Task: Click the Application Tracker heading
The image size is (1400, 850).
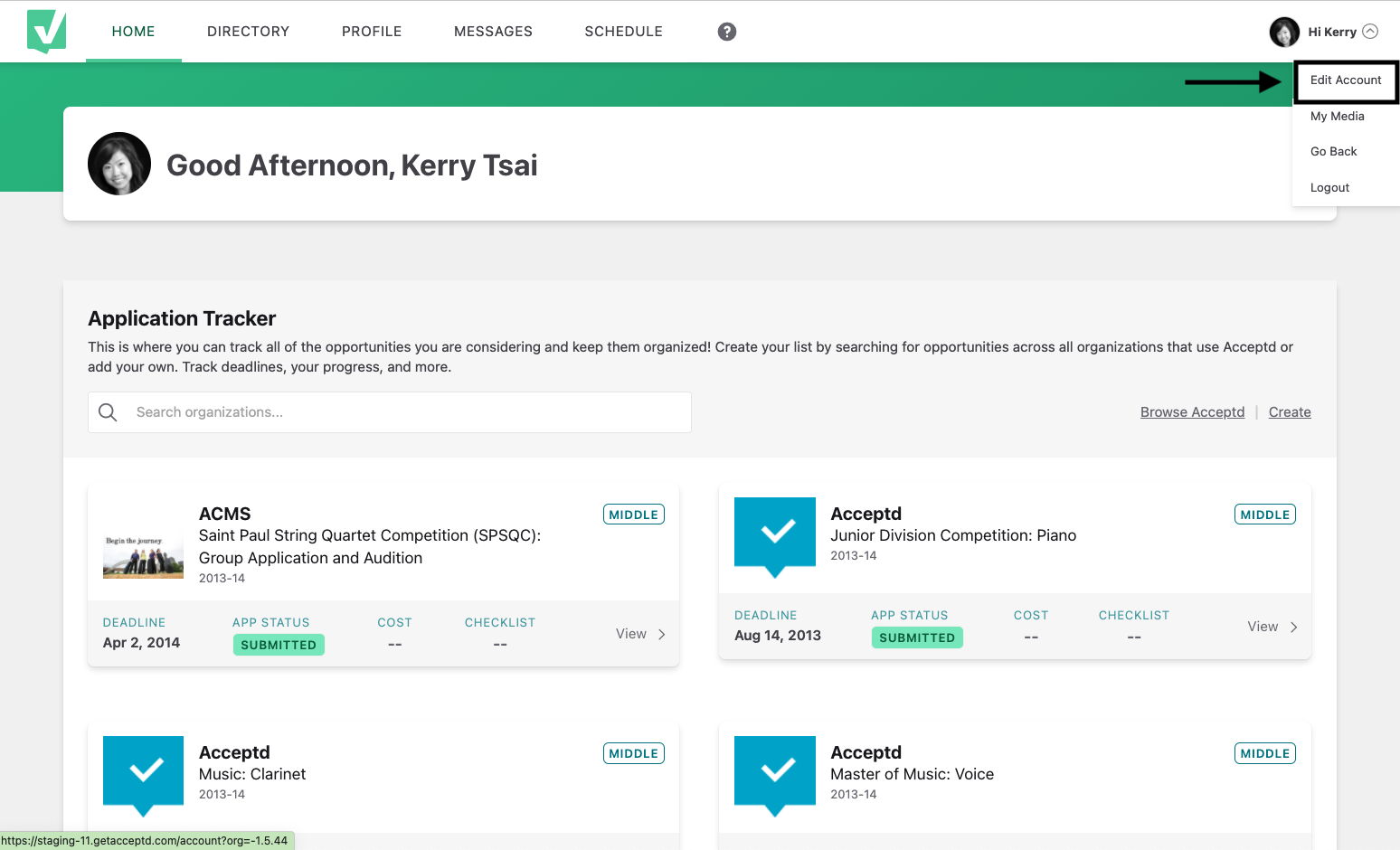Action: (x=182, y=318)
